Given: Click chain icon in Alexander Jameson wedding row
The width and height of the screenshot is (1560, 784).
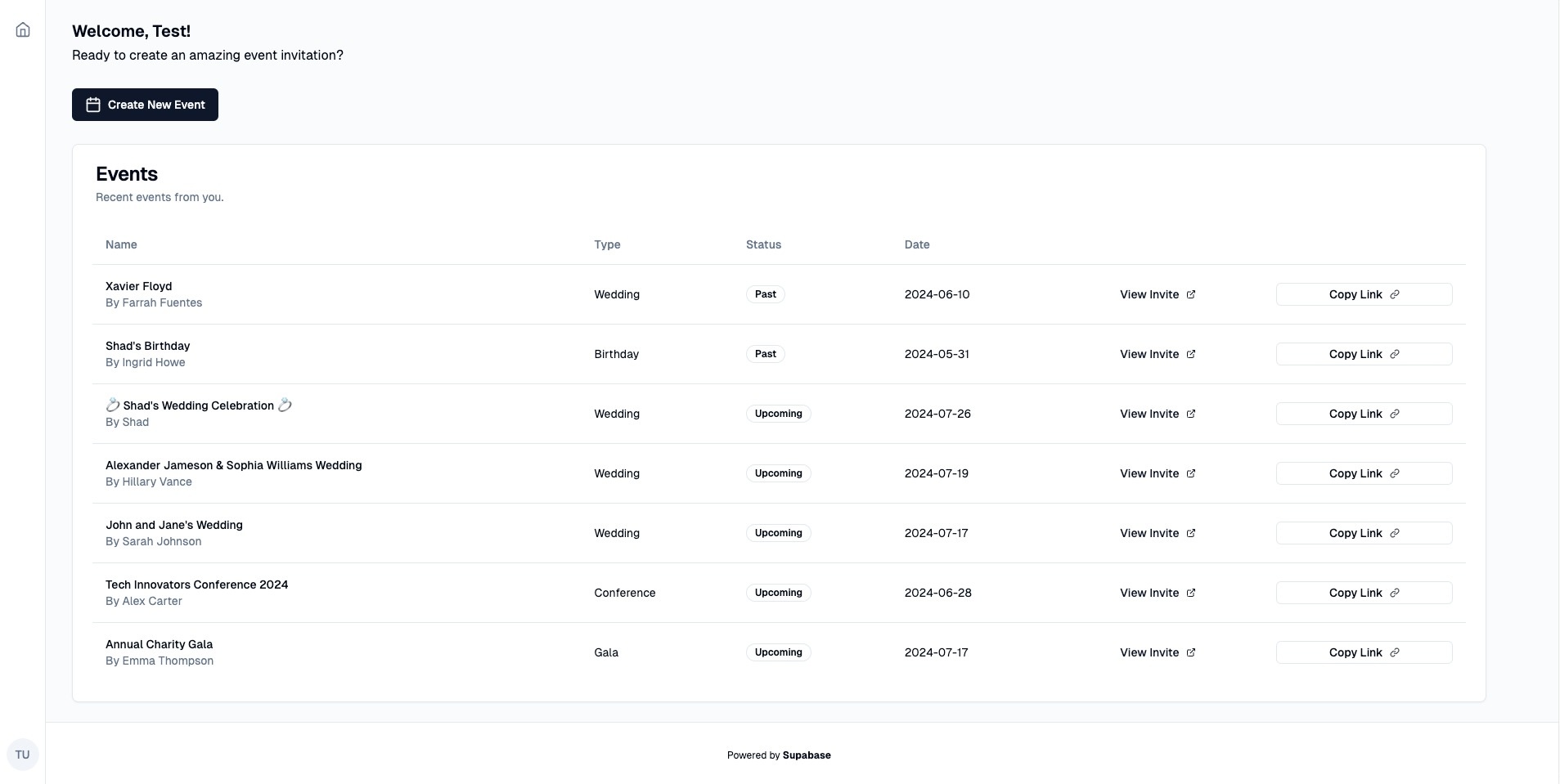Looking at the screenshot, I should [1395, 473].
